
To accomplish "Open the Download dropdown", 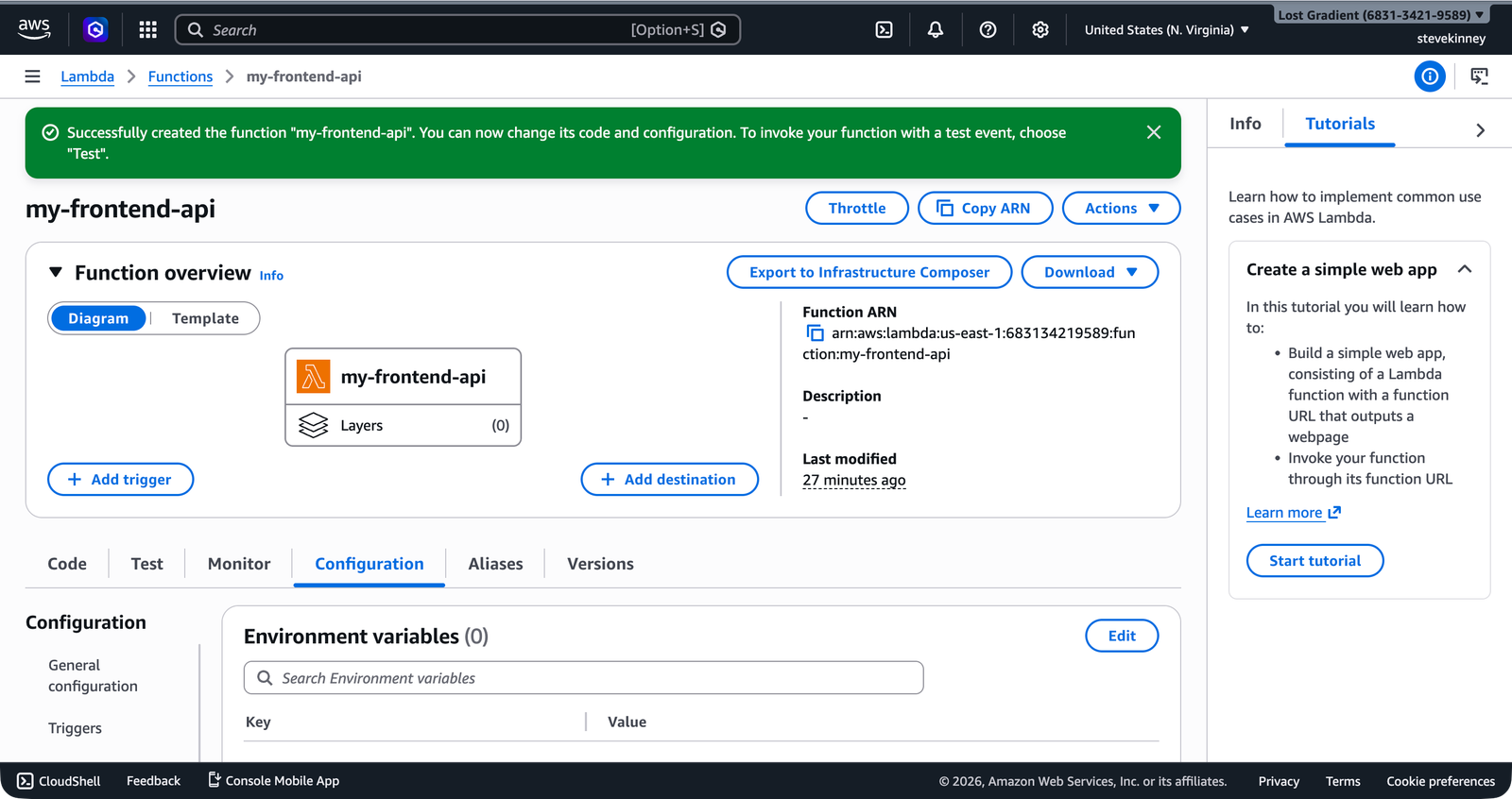I will [1090, 272].
